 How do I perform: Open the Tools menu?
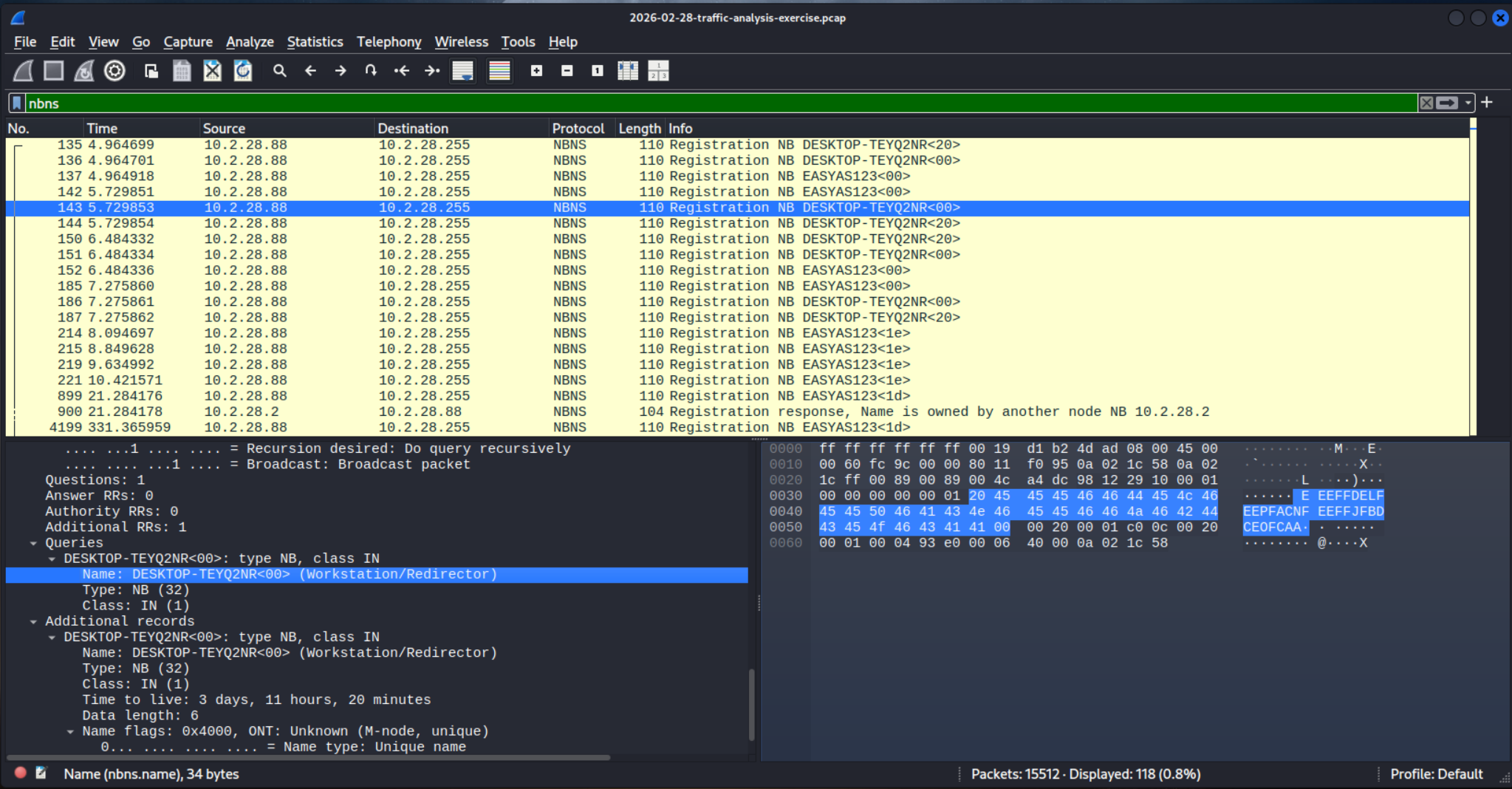click(518, 42)
